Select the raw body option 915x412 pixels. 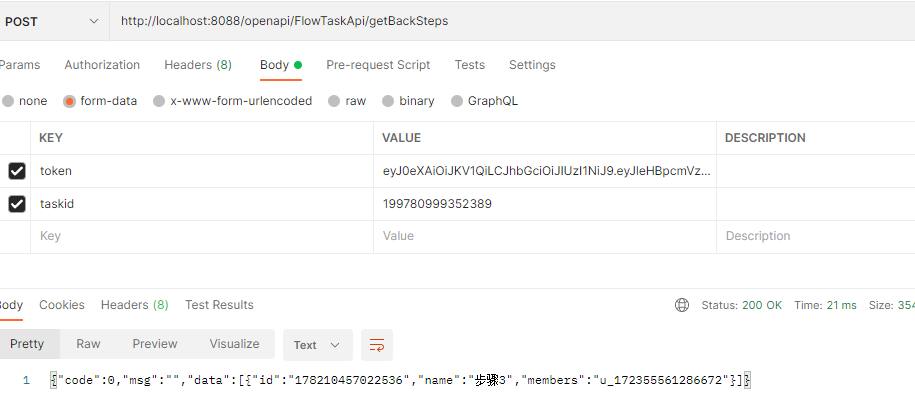334,101
